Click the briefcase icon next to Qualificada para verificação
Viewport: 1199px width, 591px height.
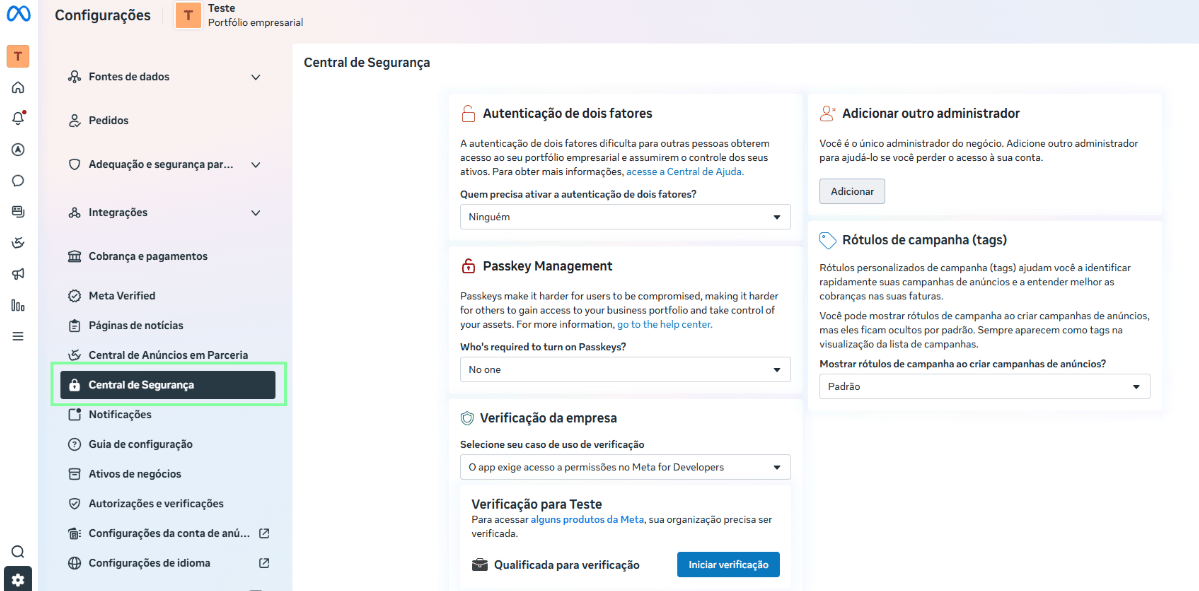click(x=479, y=565)
